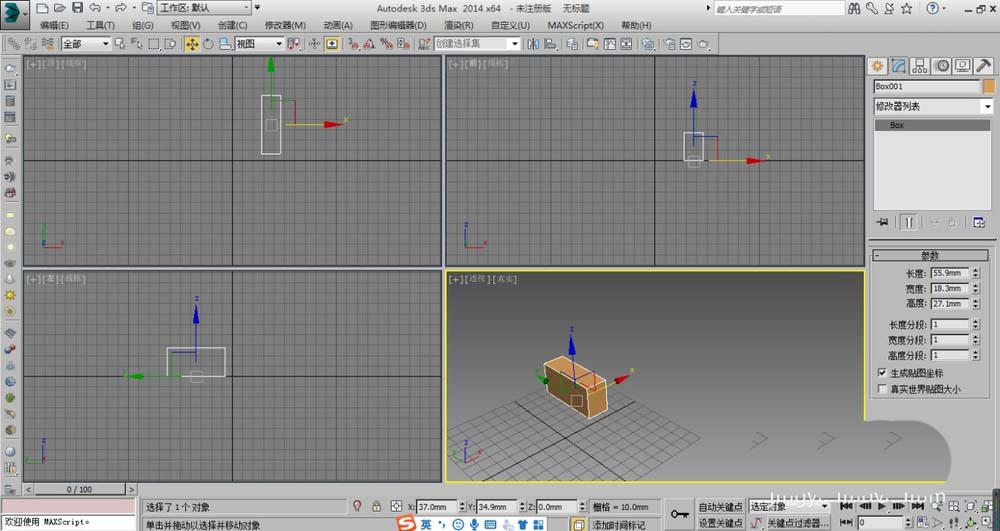Image resolution: width=1000 pixels, height=531 pixels.
Task: Open the 全部 selection filter dropdown
Action: tap(85, 44)
